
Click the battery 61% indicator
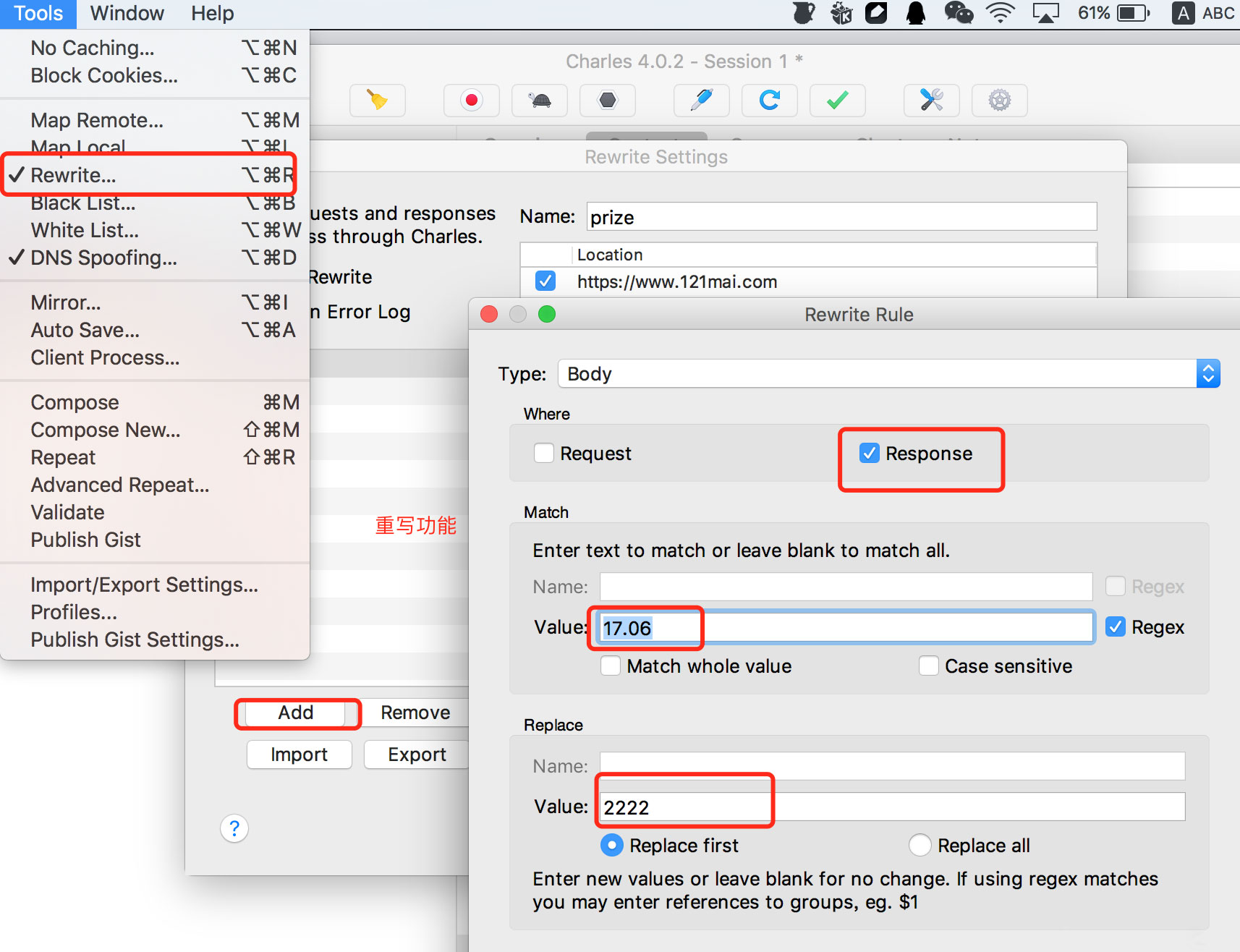pos(1113,13)
